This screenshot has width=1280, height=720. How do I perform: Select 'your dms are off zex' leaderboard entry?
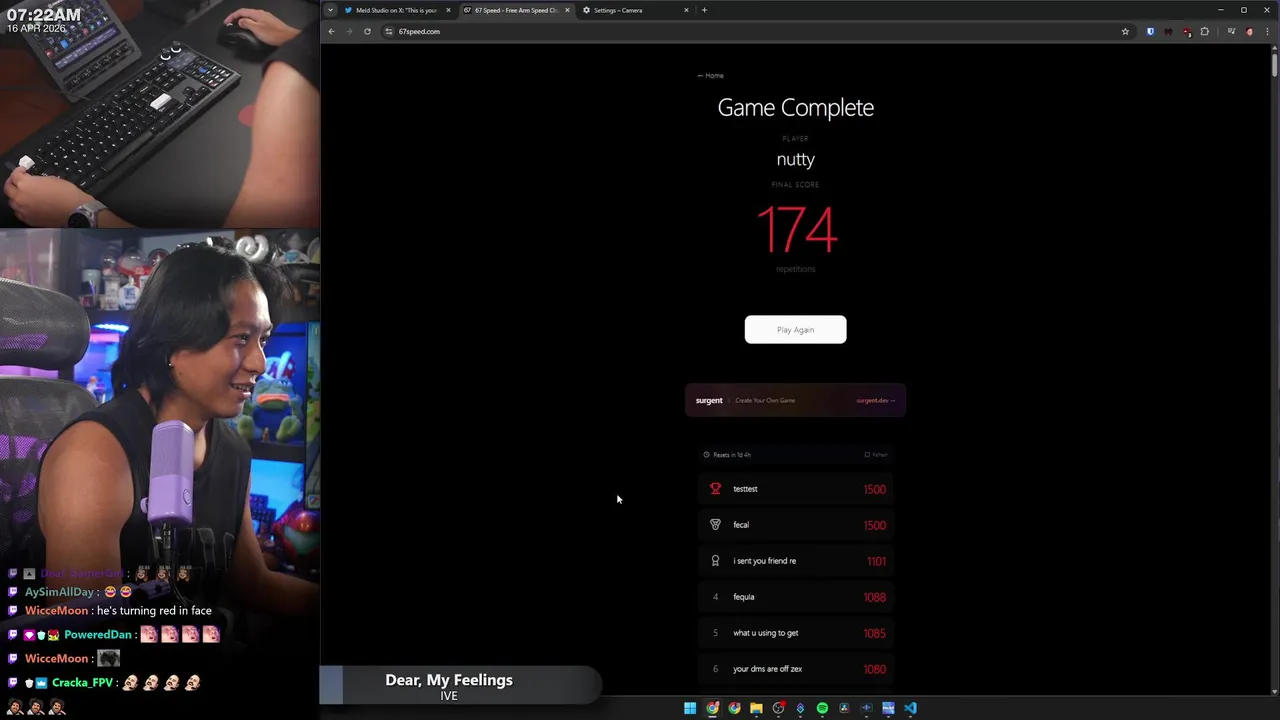(796, 669)
